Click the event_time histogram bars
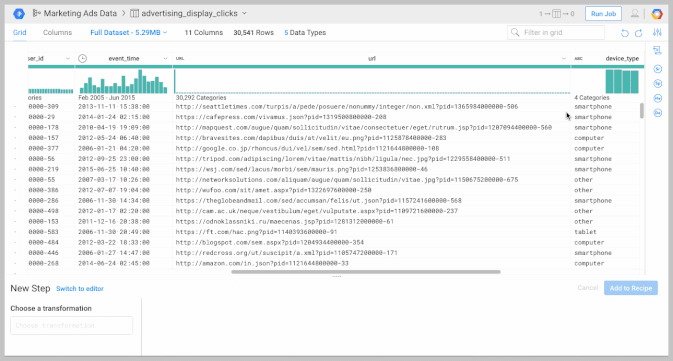 (x=123, y=82)
